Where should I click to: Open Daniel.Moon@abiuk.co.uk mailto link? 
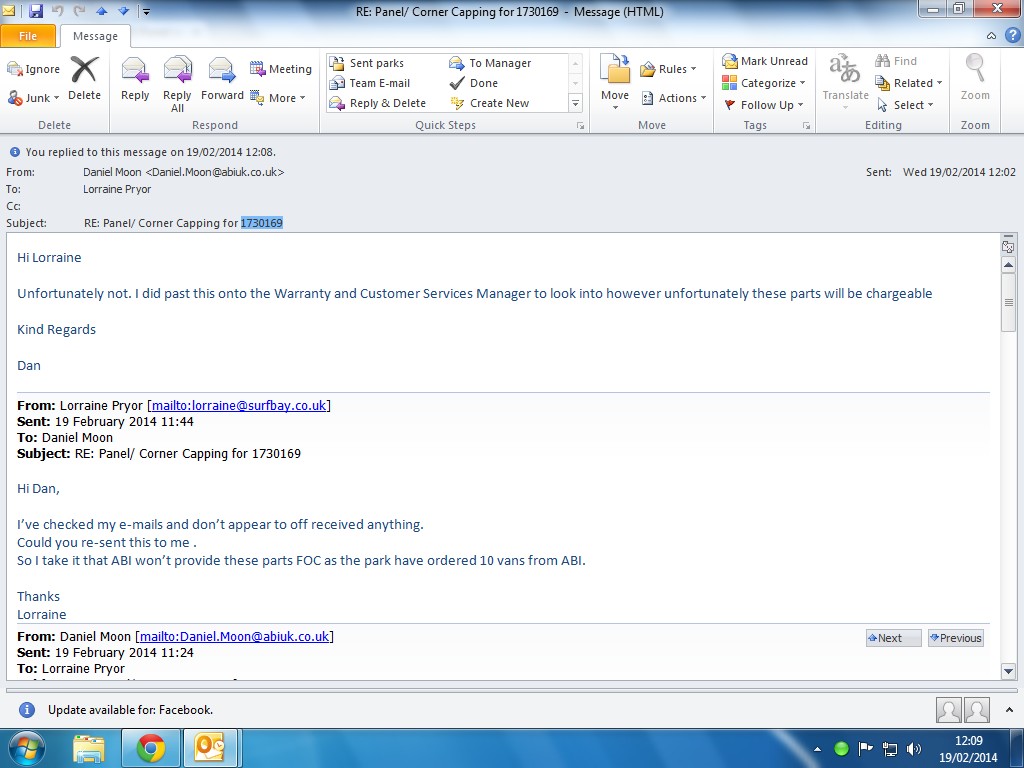[x=234, y=636]
